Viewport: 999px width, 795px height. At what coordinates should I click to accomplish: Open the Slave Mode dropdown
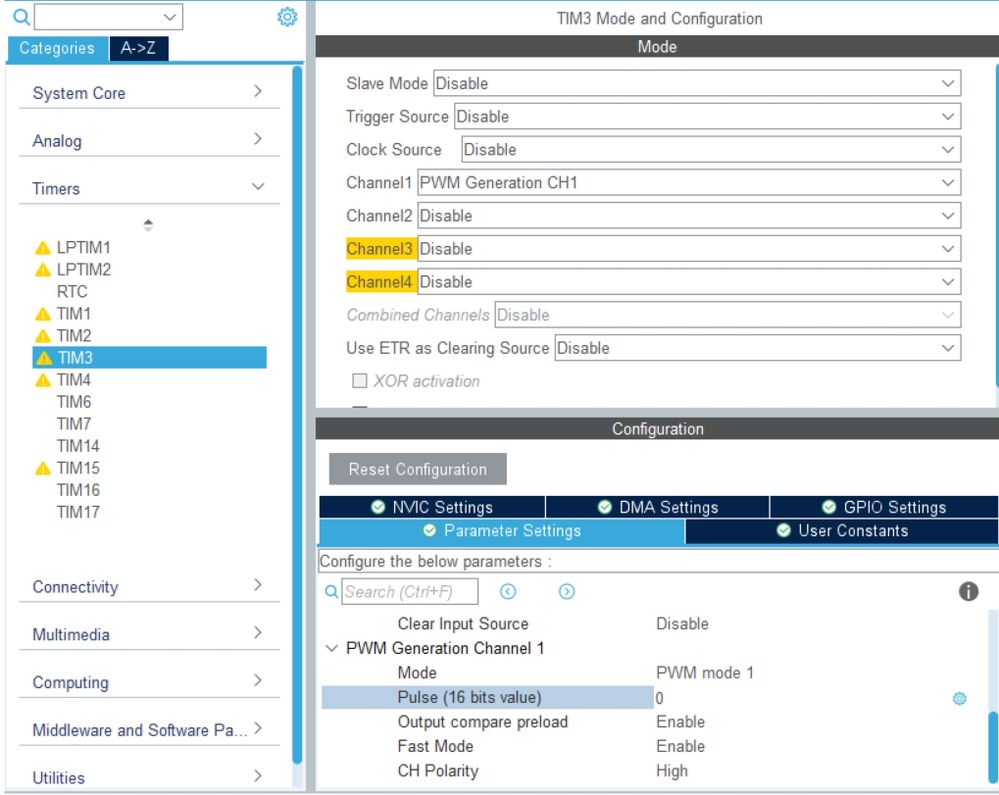click(x=696, y=83)
